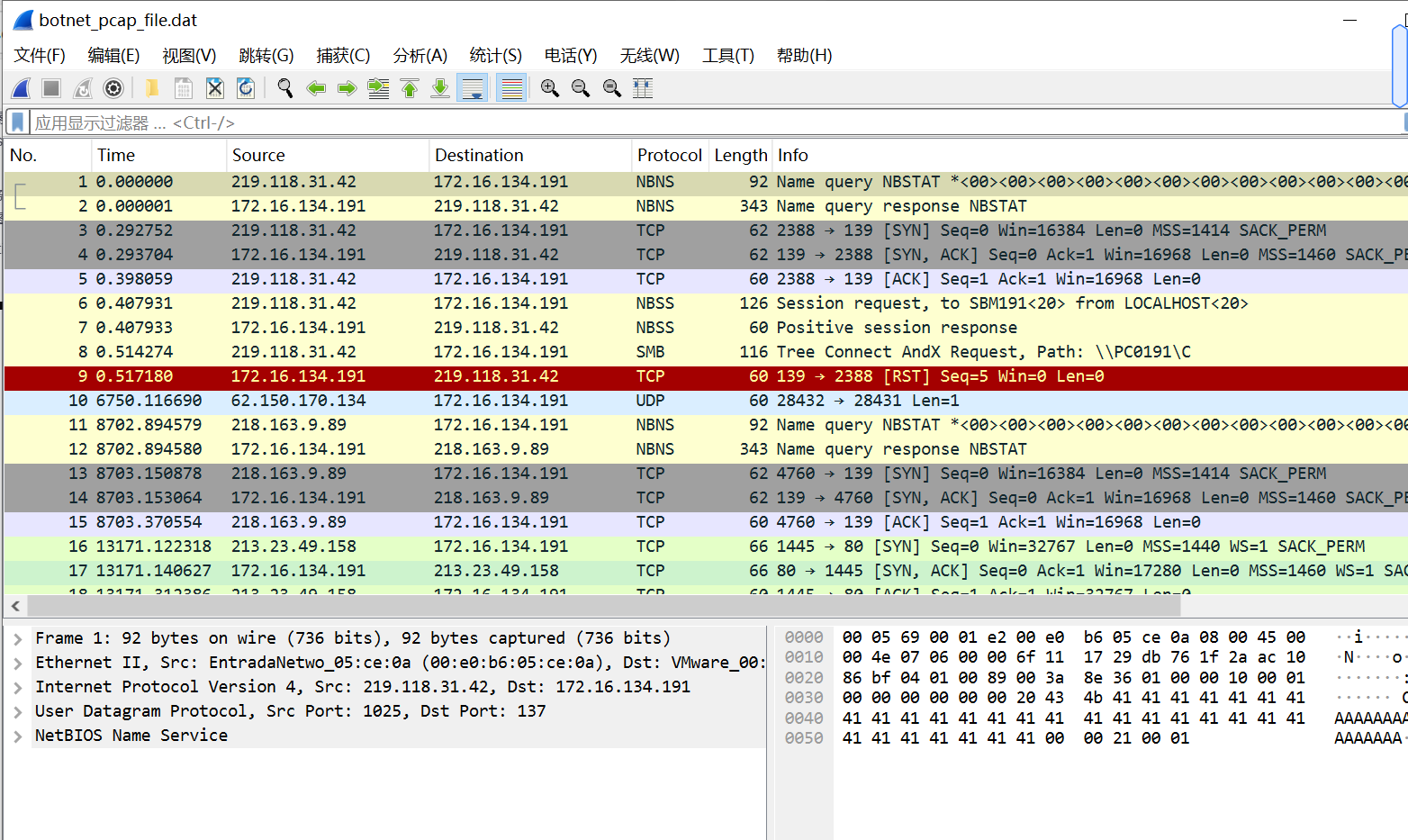This screenshot has height=840, width=1408.
Task: Open capture options gear icon
Action: pyautogui.click(x=113, y=88)
